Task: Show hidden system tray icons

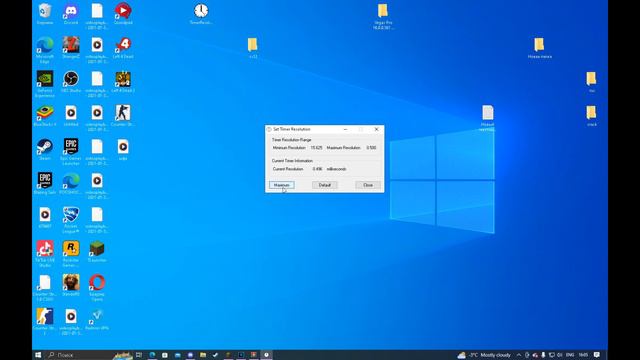Action: click(x=518, y=355)
